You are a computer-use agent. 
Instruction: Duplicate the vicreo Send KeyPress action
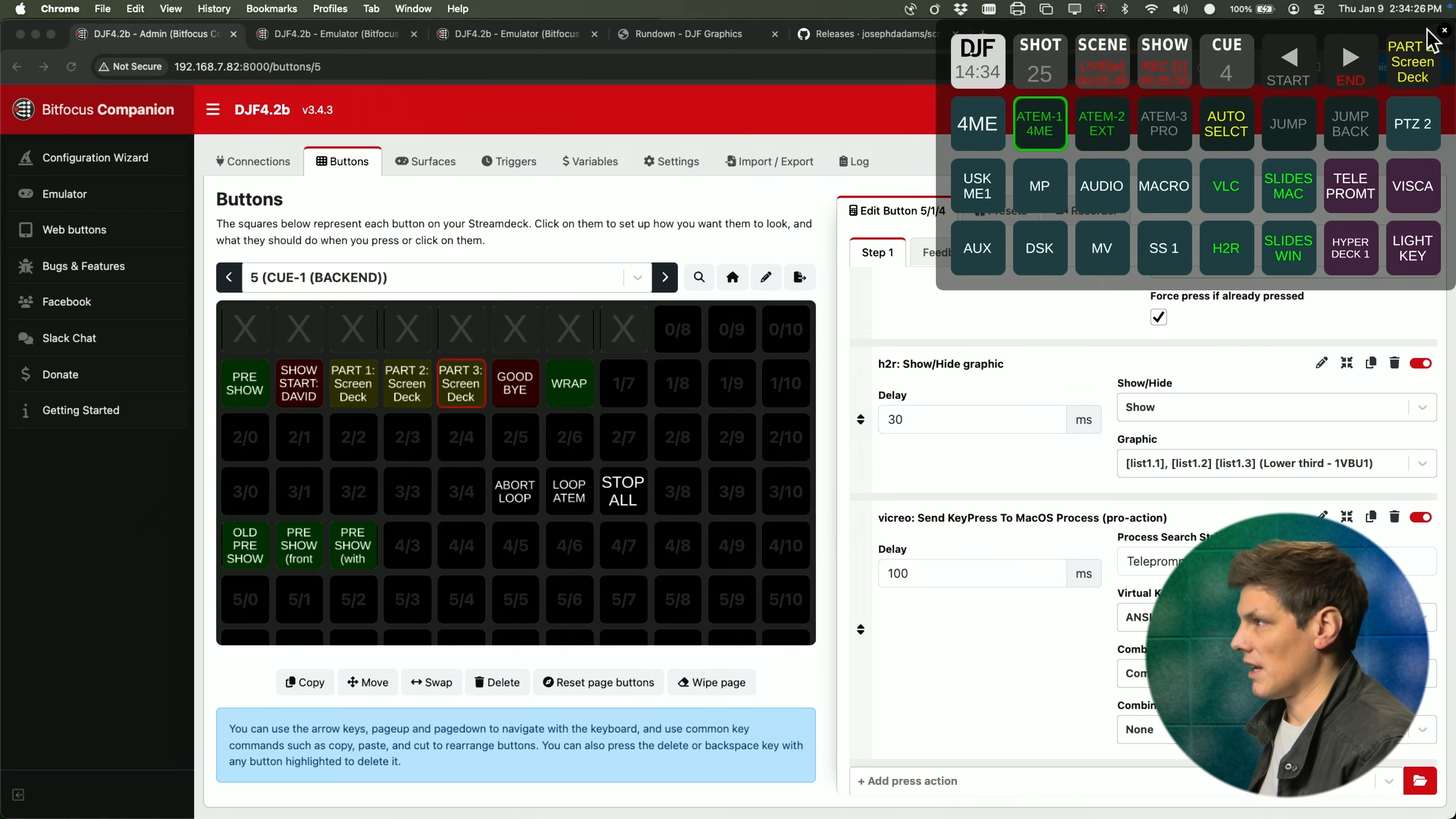coord(1371,516)
